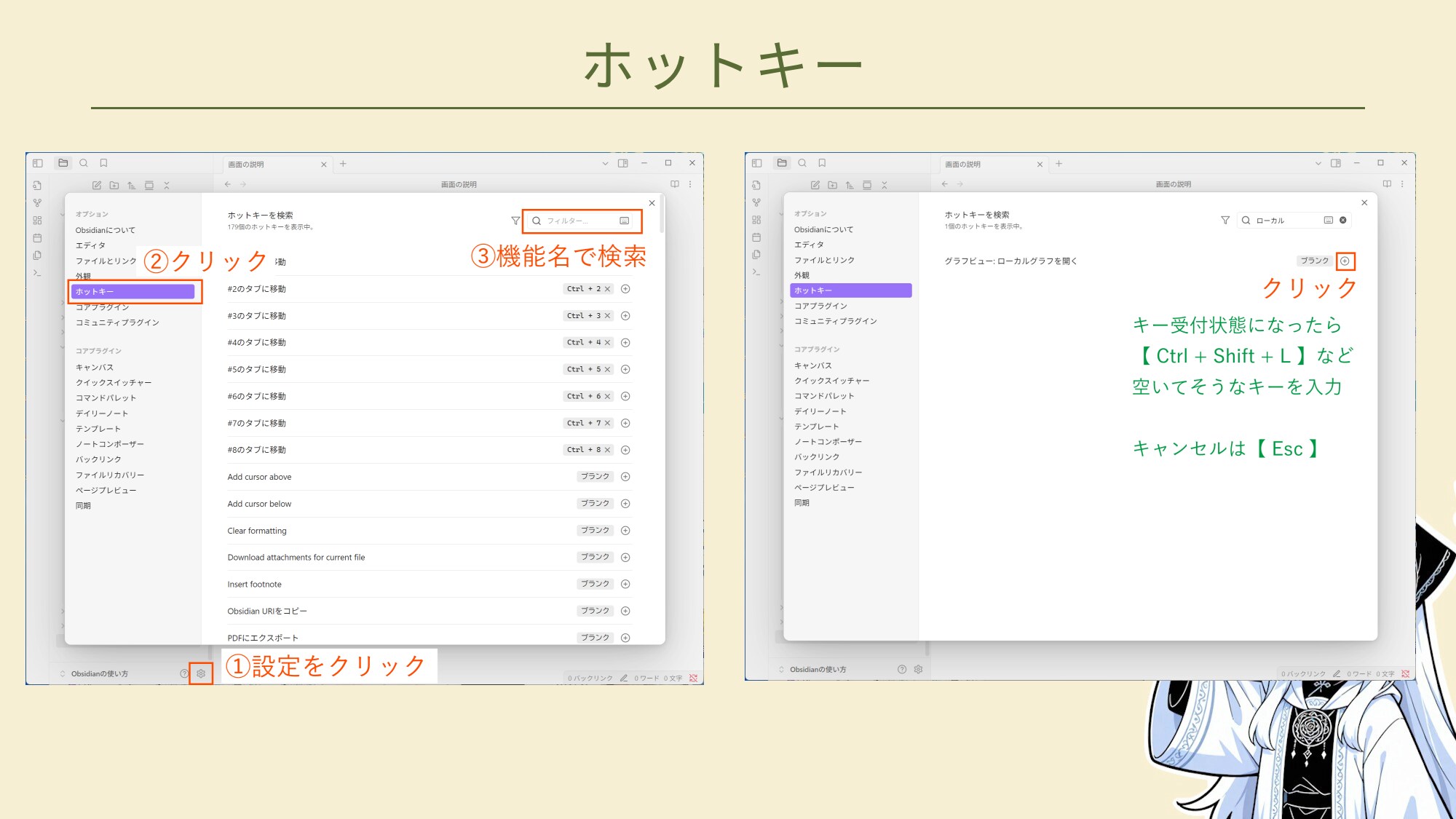This screenshot has width=1456, height=819.
Task: Open graph view icon in left window ribbon
Action: pyautogui.click(x=37, y=203)
